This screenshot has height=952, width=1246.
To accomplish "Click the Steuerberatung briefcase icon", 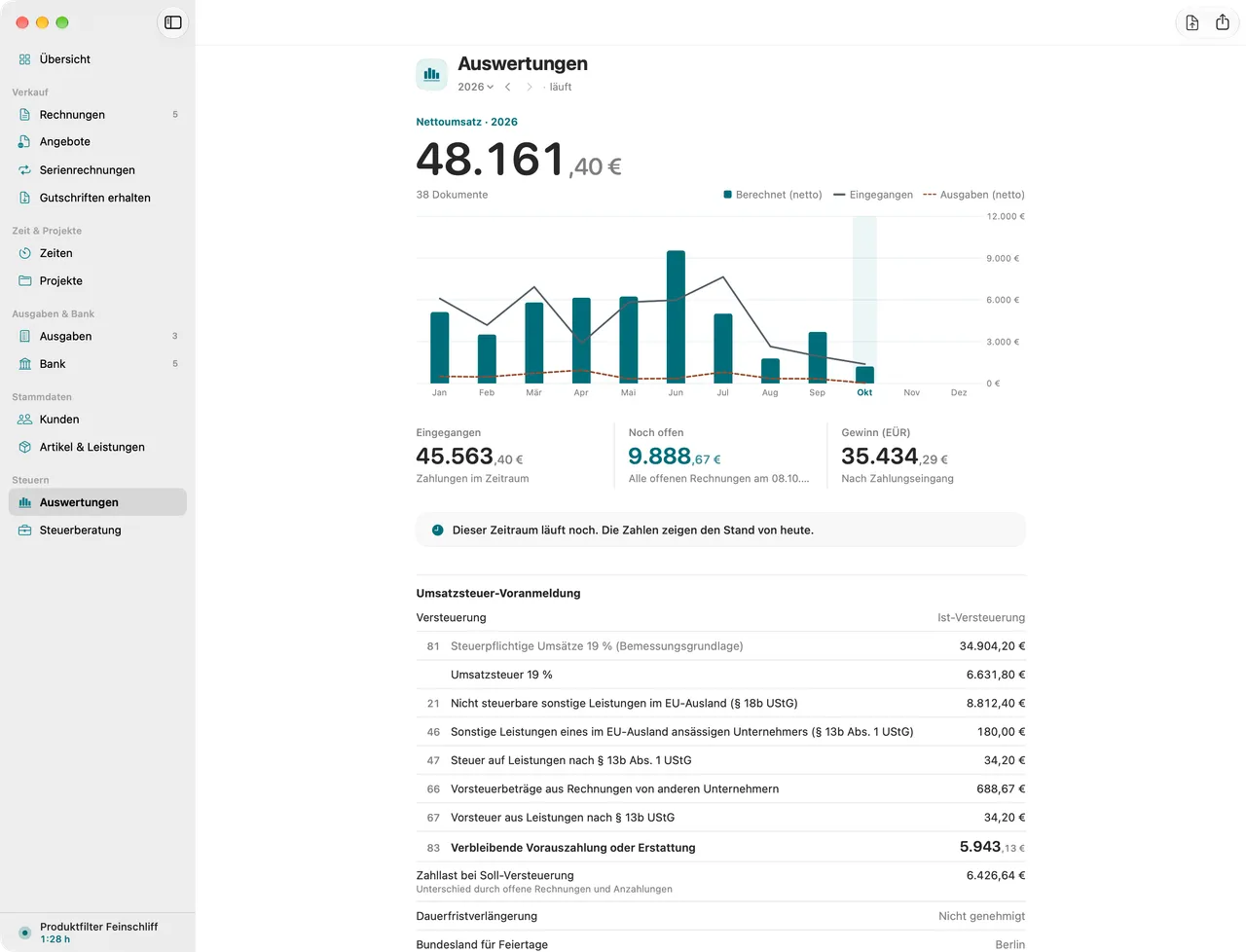I will (25, 531).
